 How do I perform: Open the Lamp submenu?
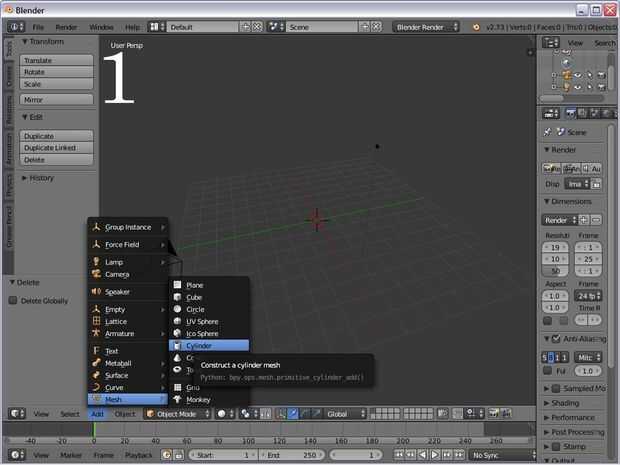coord(128,262)
